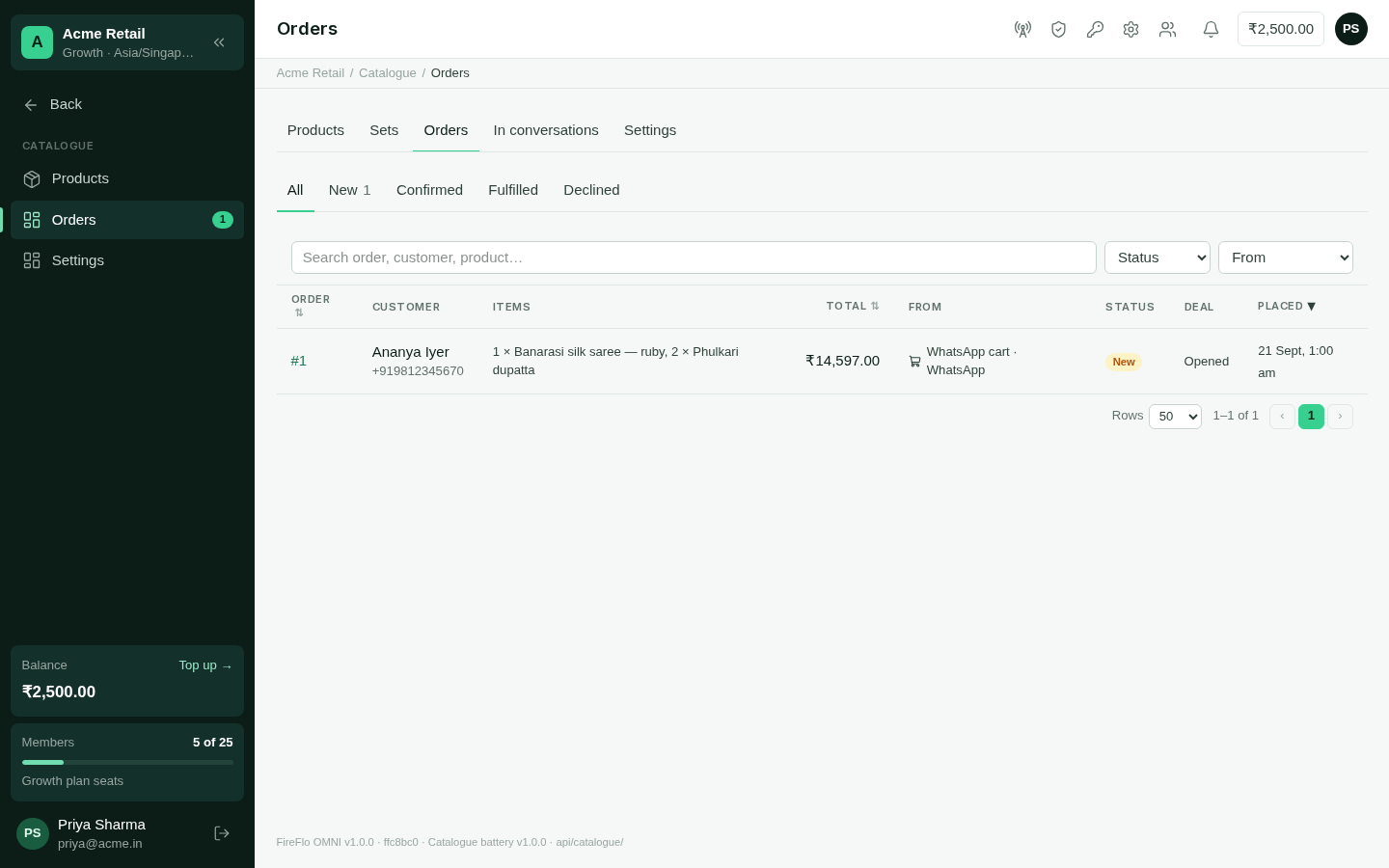Click the Top up link

(205, 665)
